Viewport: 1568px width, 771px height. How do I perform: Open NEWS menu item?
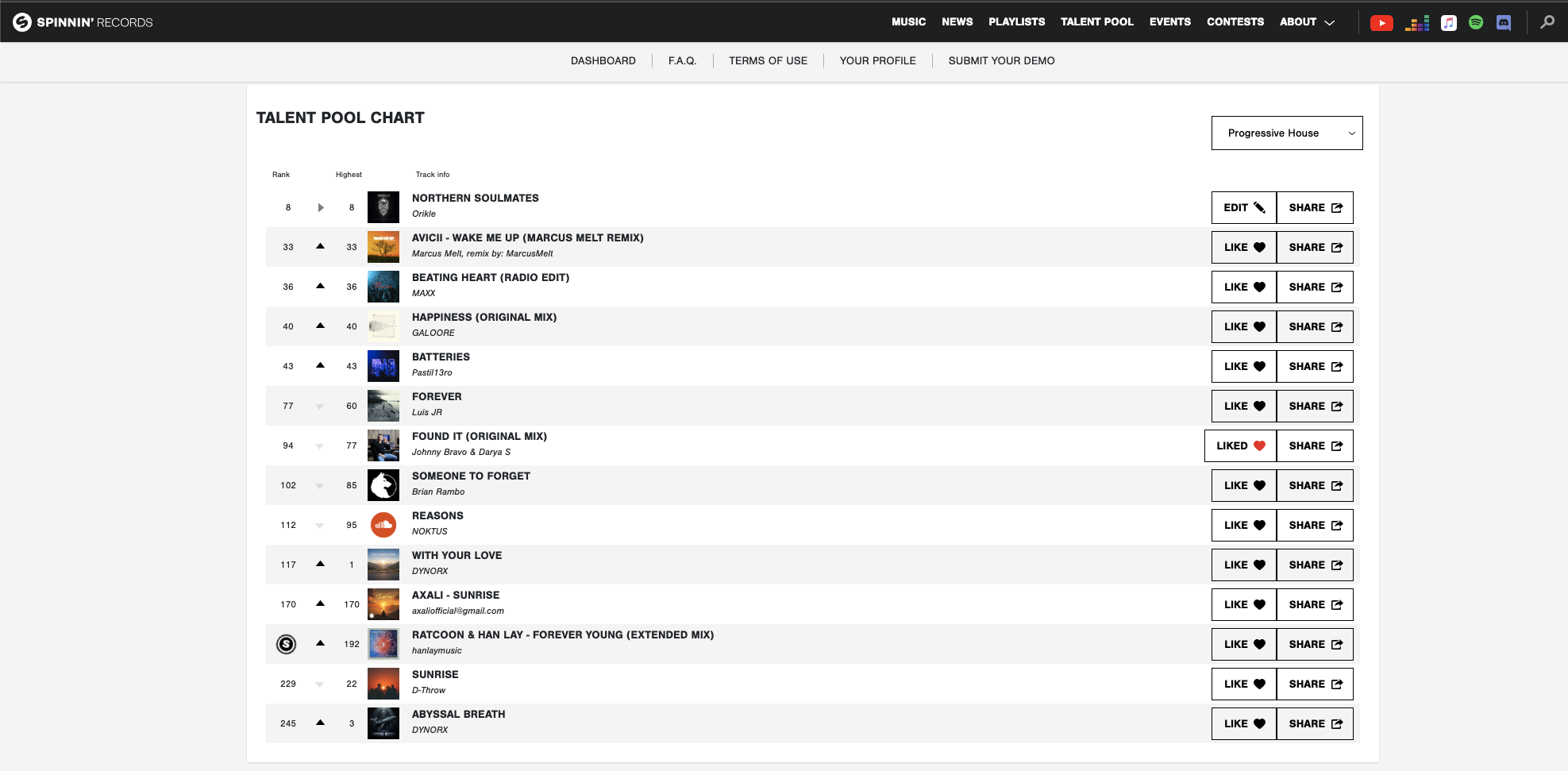click(x=957, y=22)
